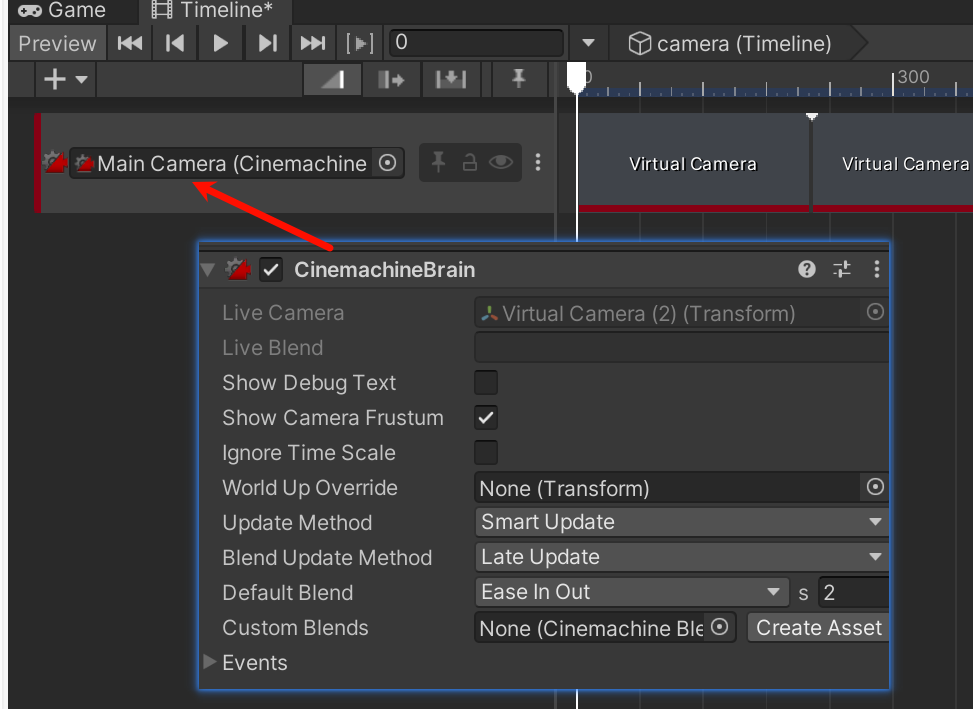
Task: Click the timeline playhead handle
Action: [577, 77]
